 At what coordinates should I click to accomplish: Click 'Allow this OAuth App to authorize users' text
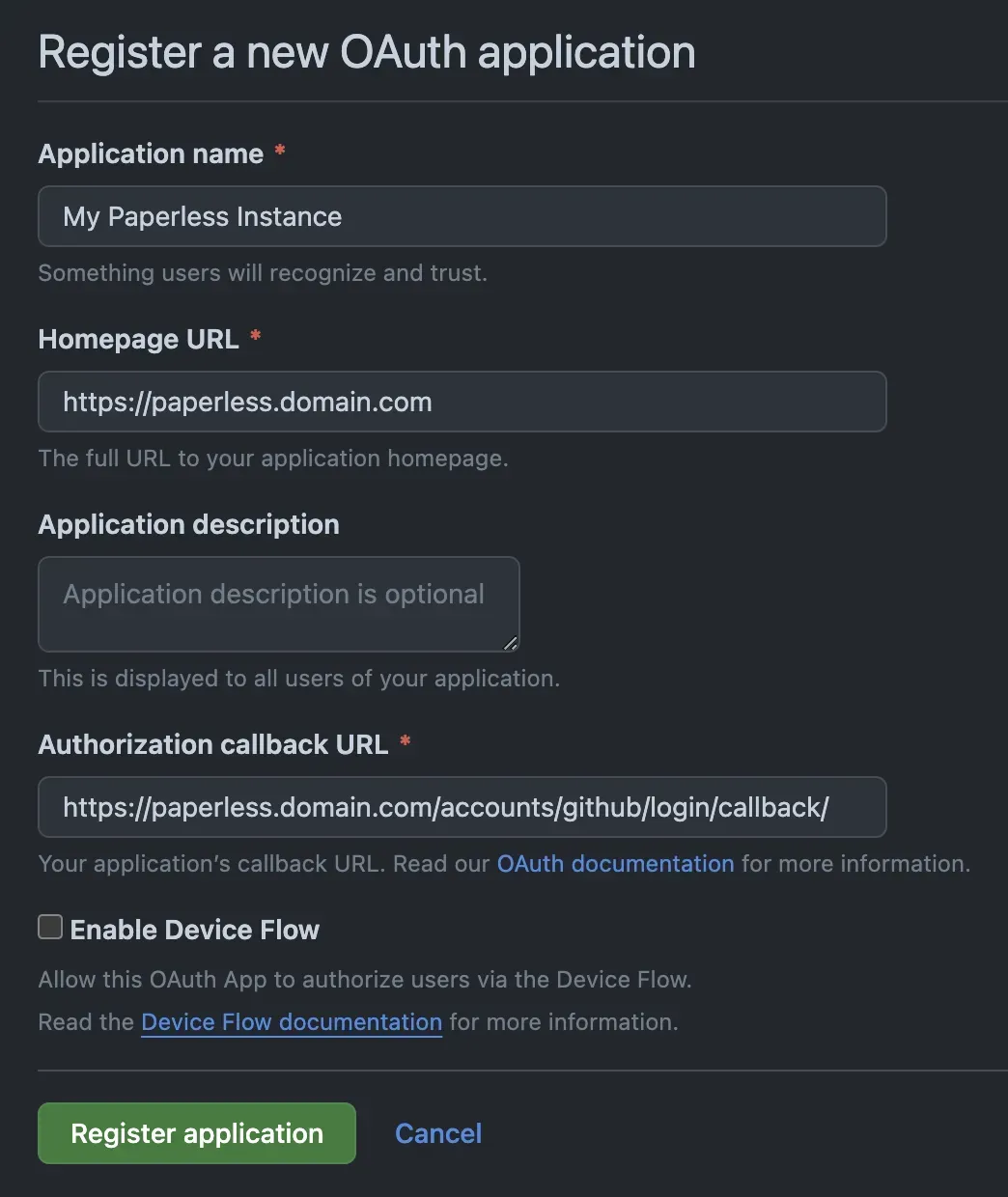pyautogui.click(x=365, y=980)
